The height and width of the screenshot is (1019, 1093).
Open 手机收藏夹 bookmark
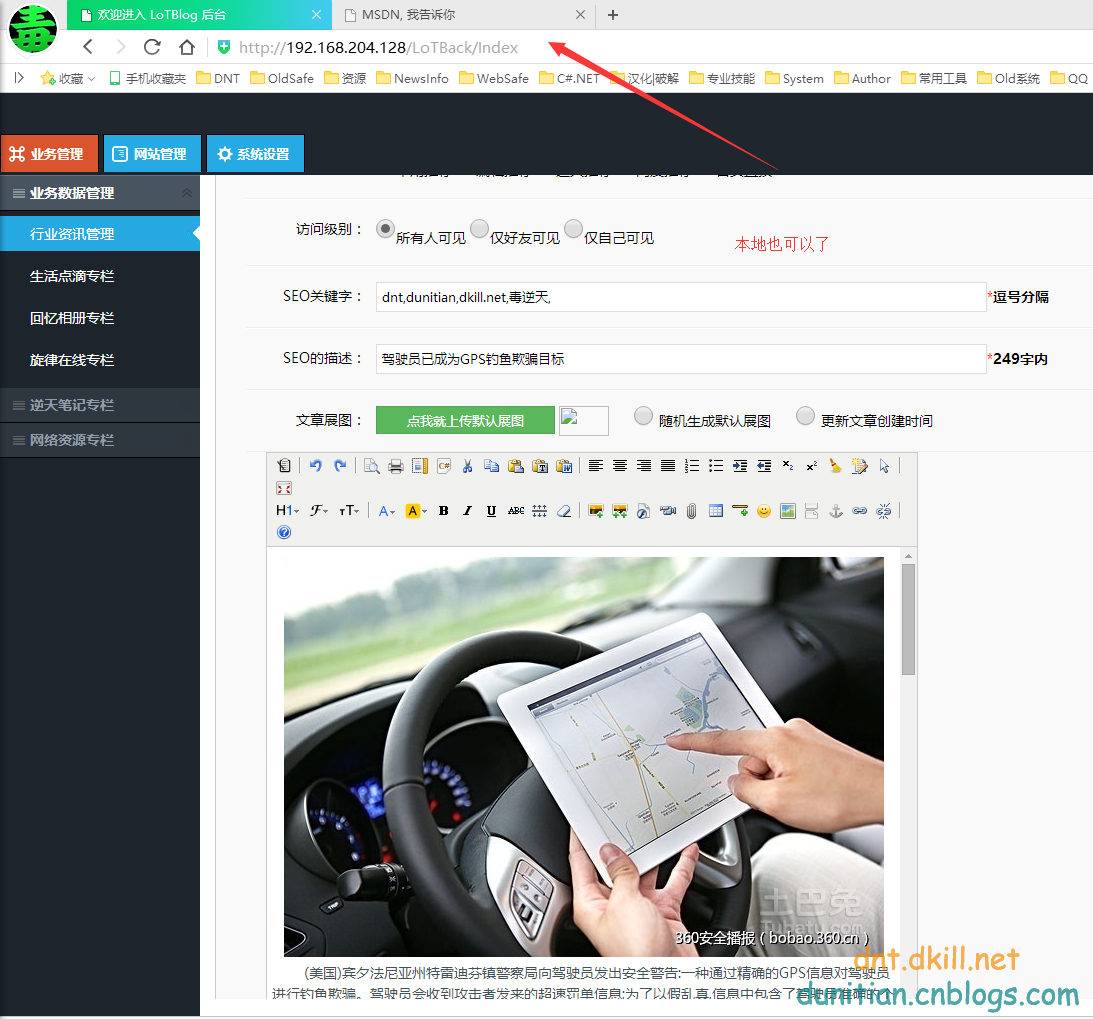click(x=148, y=78)
